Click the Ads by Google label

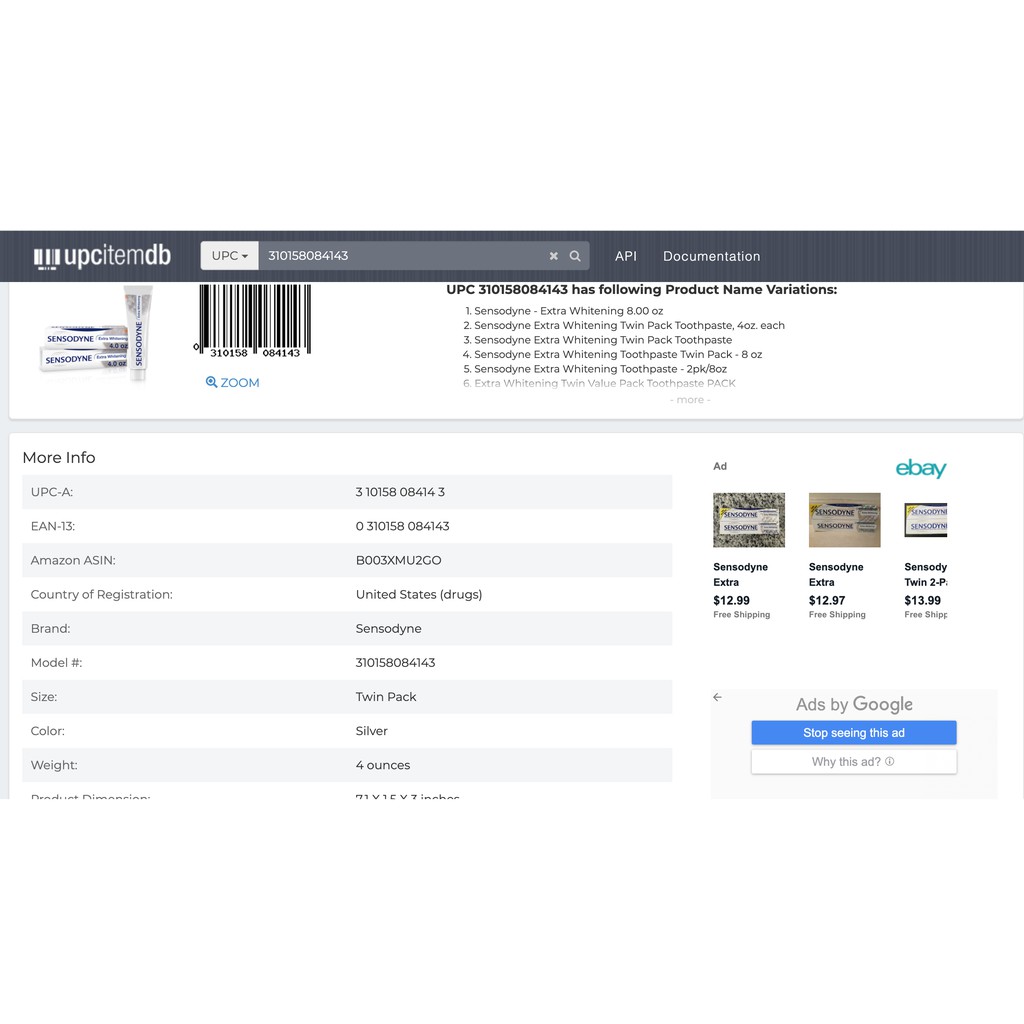854,704
